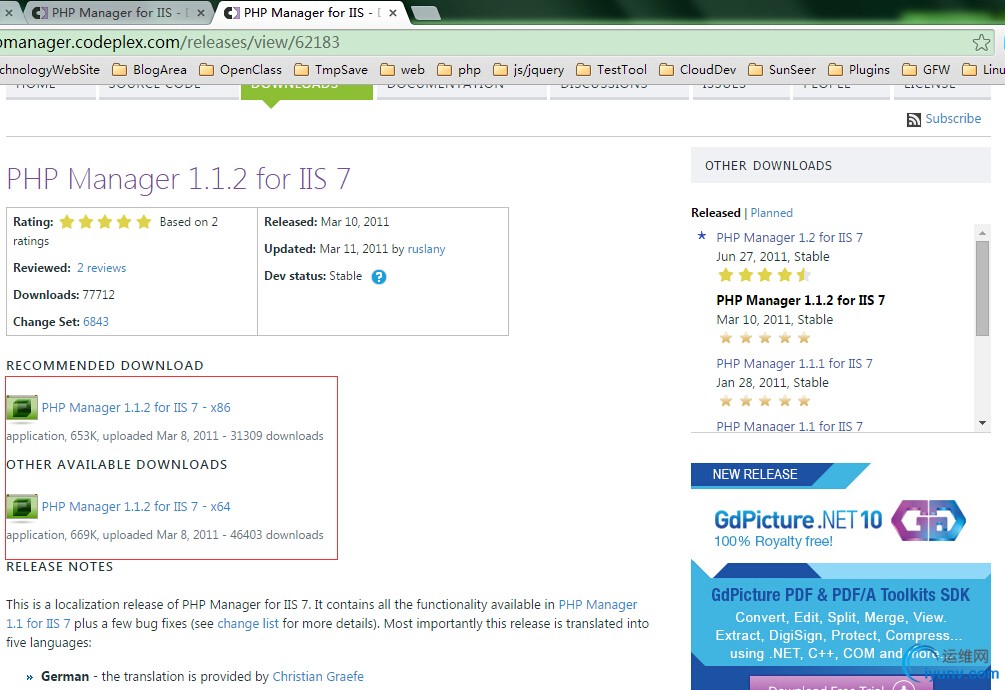Open the php bookmarks folder
The height and width of the screenshot is (690, 1005).
click(x=459, y=69)
